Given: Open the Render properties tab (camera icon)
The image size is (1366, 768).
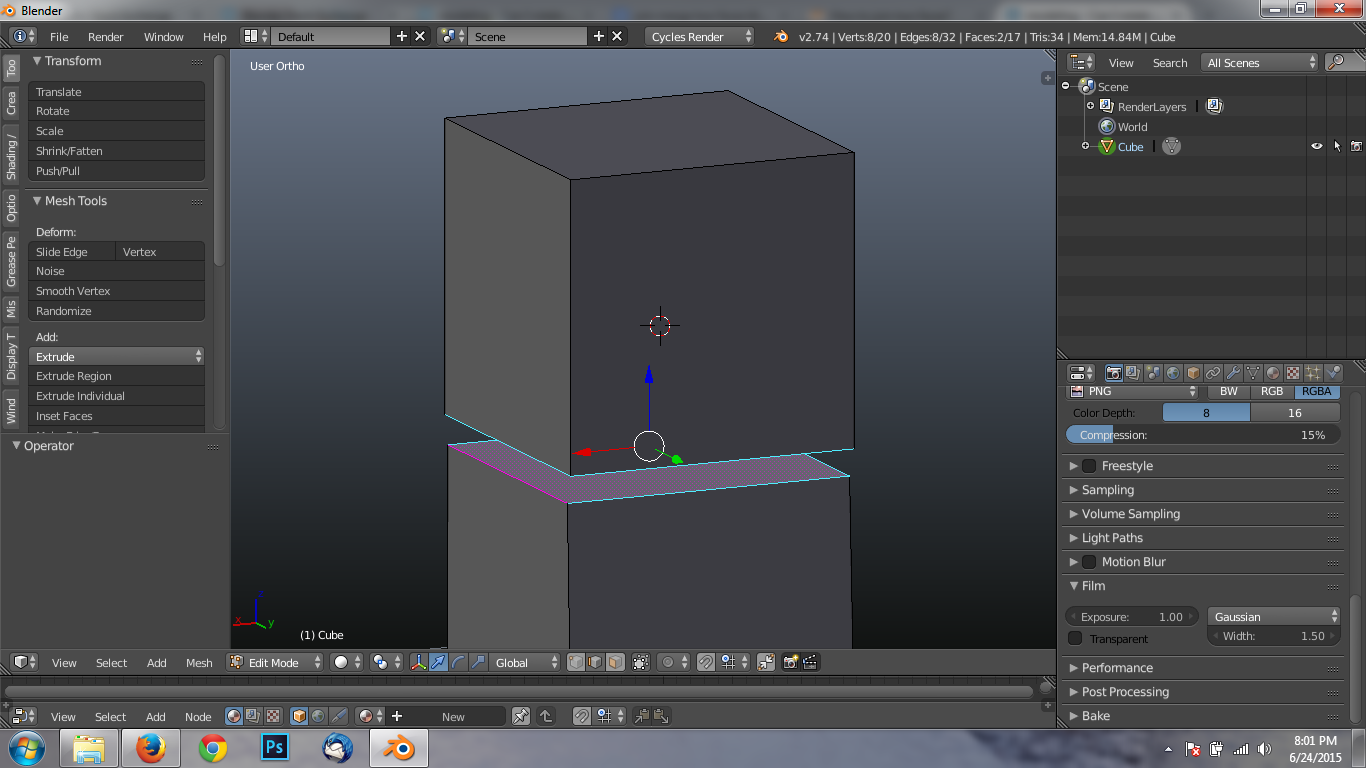Looking at the screenshot, I should [1114, 372].
